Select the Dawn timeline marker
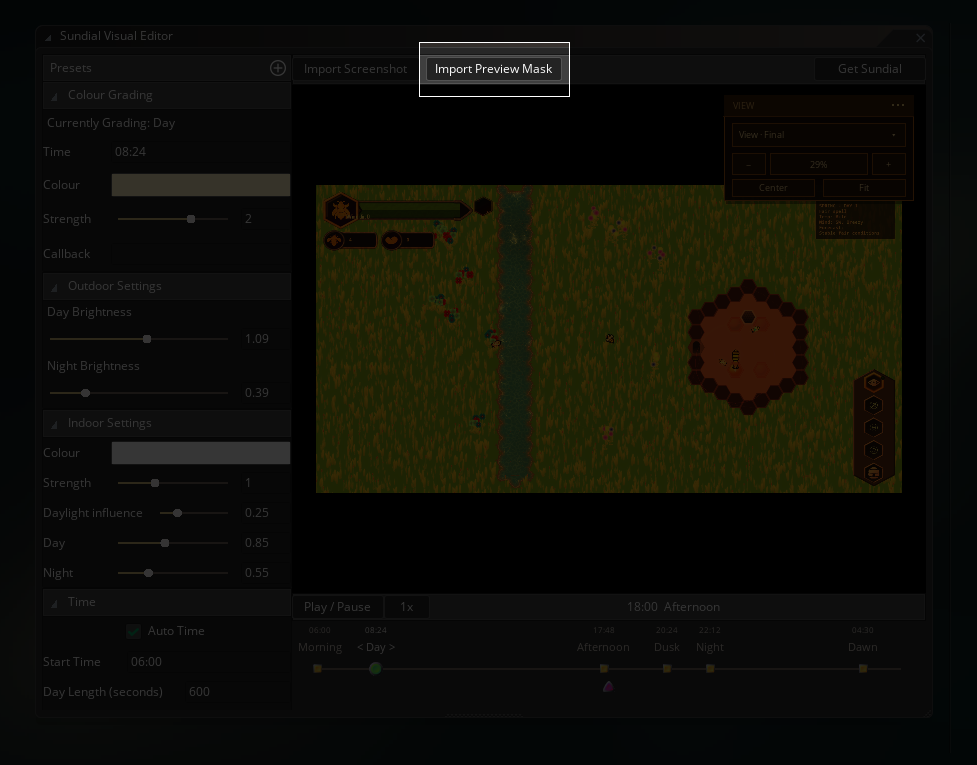 coord(863,668)
